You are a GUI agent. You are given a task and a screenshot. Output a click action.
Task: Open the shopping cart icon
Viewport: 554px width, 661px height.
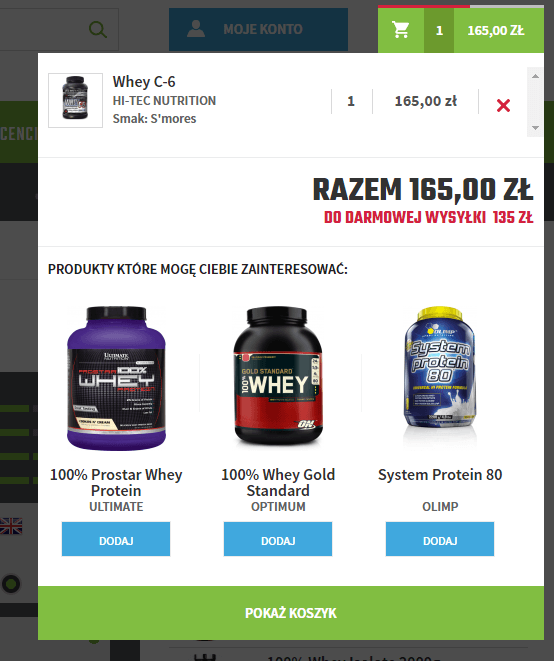pyautogui.click(x=401, y=30)
